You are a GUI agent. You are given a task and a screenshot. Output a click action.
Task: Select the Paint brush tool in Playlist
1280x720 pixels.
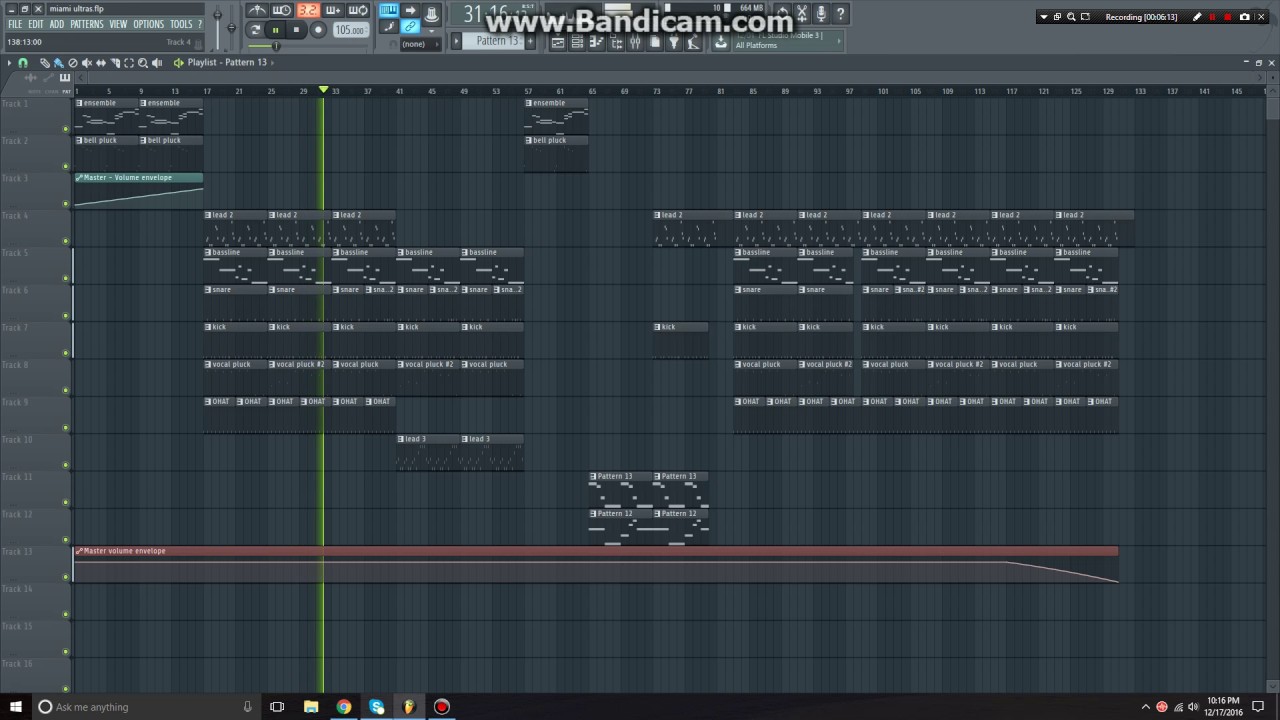59,63
